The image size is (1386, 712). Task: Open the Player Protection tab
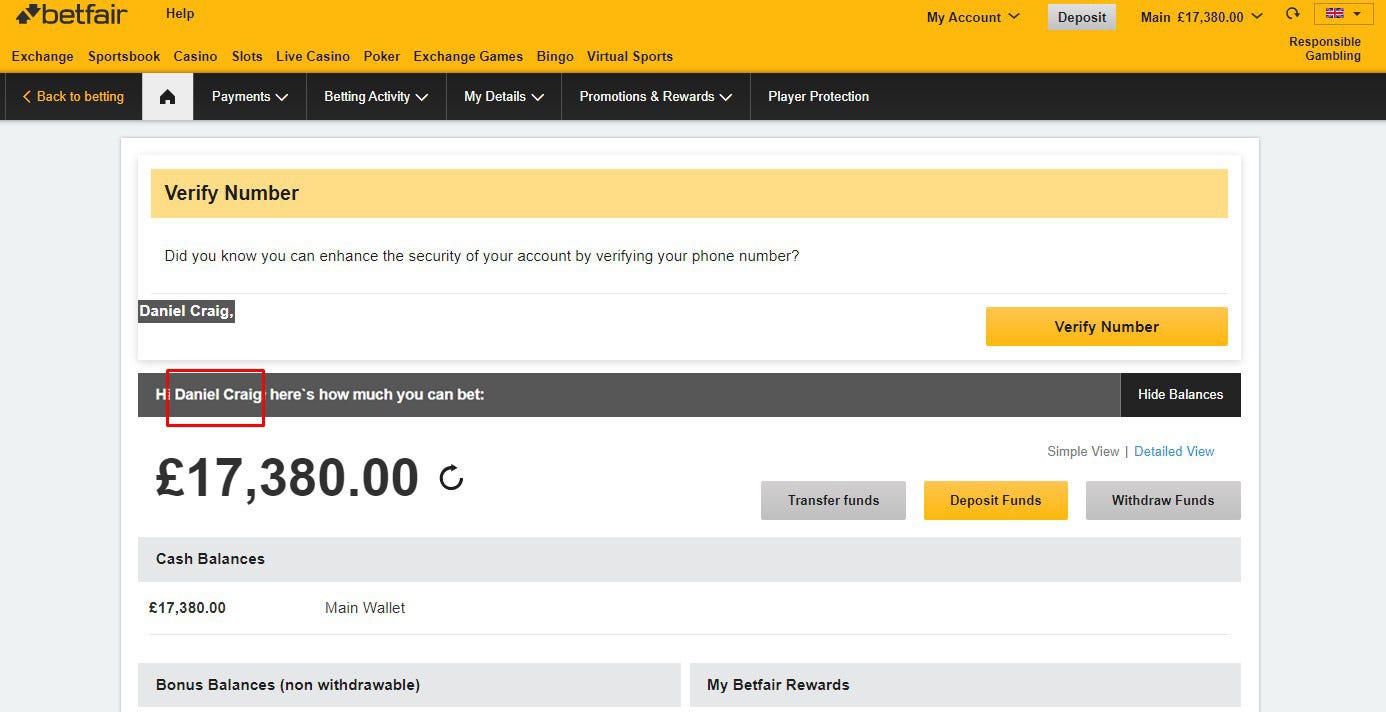pos(818,96)
